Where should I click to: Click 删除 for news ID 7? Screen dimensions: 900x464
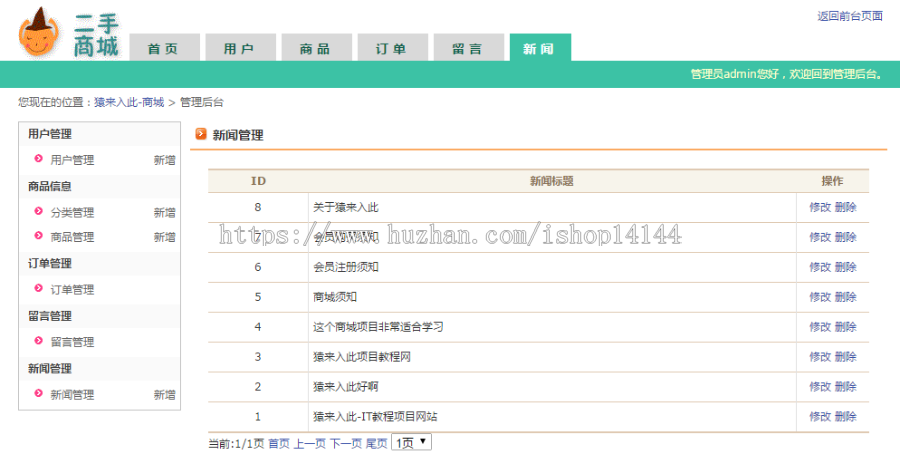click(x=845, y=237)
